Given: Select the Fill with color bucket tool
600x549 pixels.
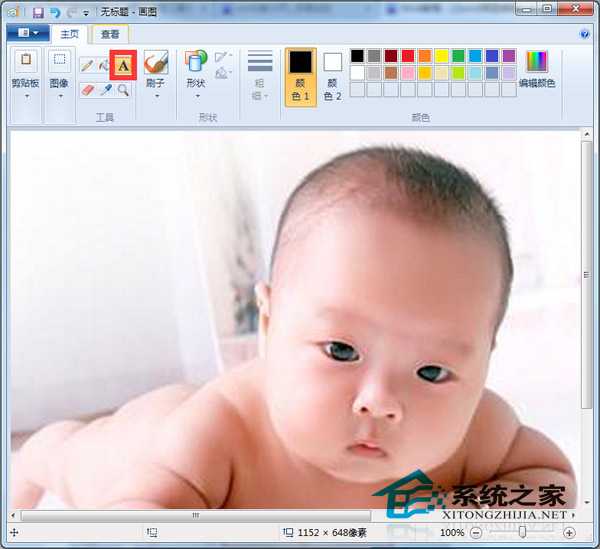Looking at the screenshot, I should point(103,65).
